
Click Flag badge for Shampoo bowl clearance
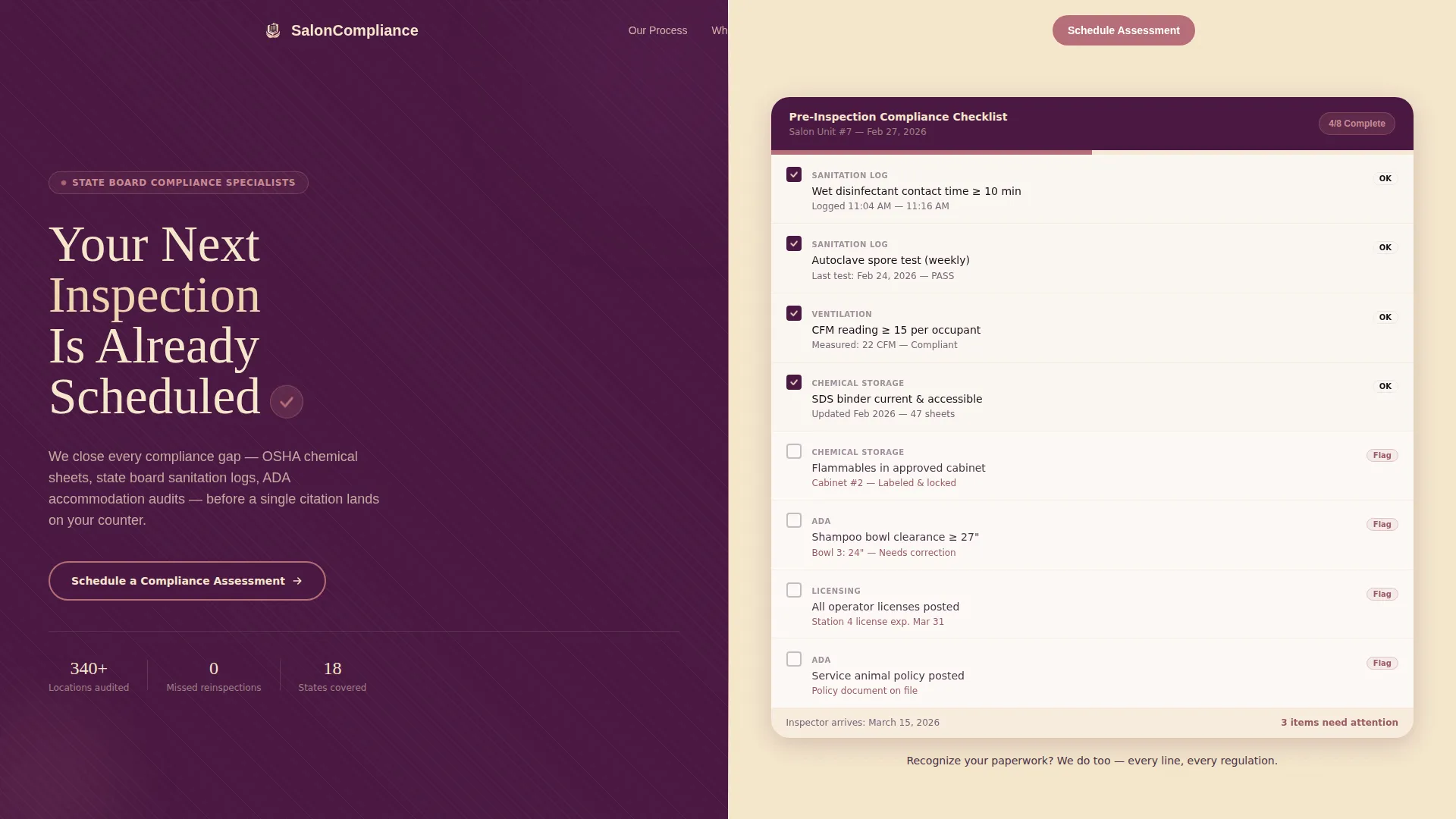click(x=1382, y=524)
